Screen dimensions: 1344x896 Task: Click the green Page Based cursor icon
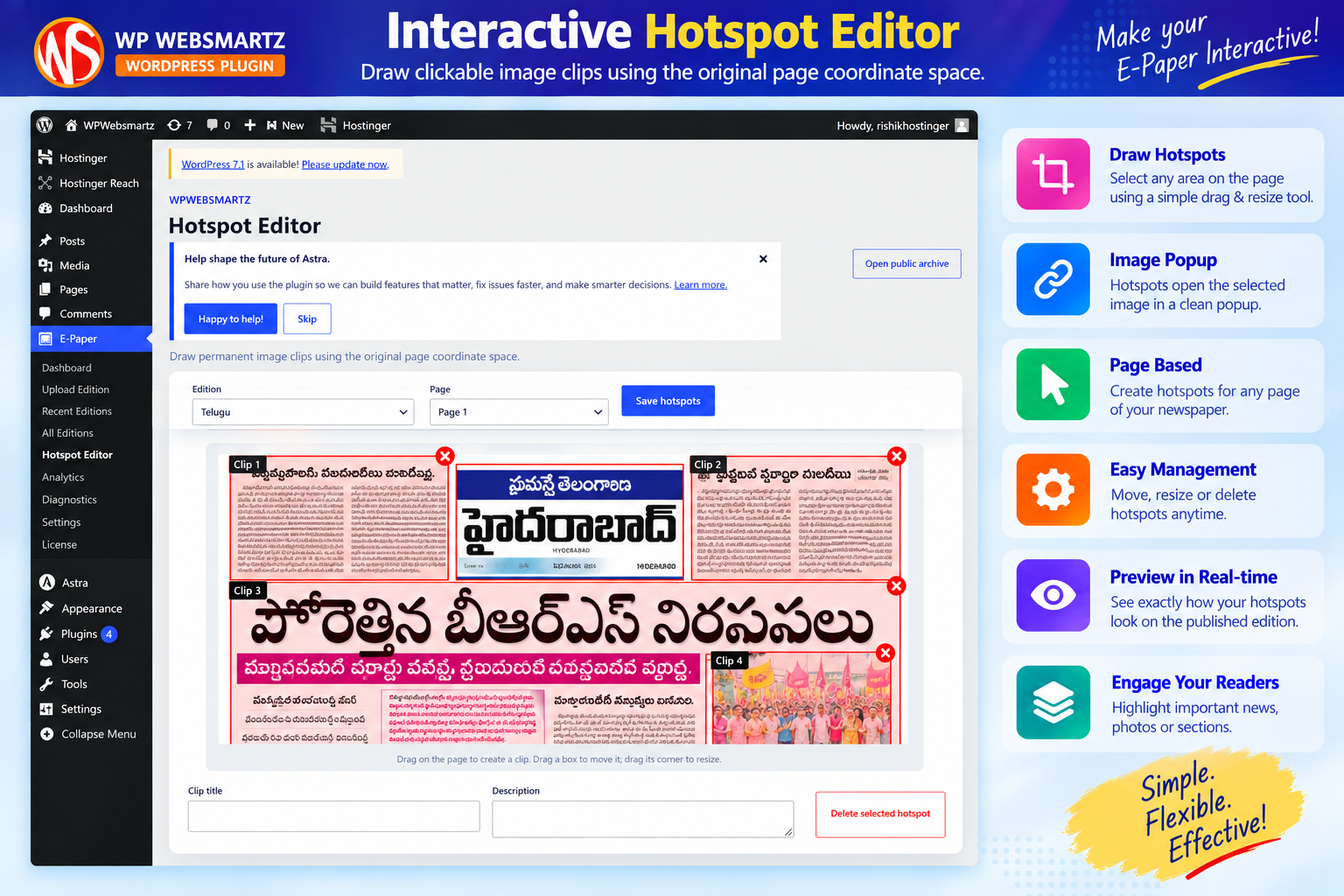pyautogui.click(x=1053, y=385)
